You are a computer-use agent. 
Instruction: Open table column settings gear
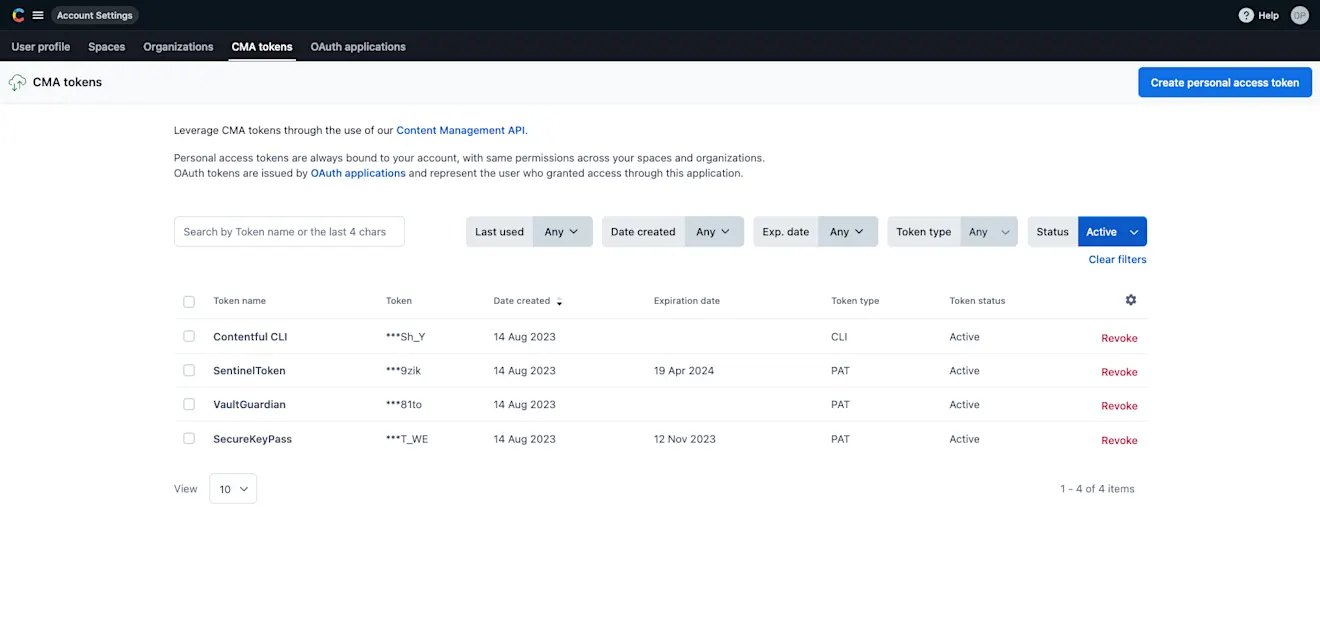1131,300
